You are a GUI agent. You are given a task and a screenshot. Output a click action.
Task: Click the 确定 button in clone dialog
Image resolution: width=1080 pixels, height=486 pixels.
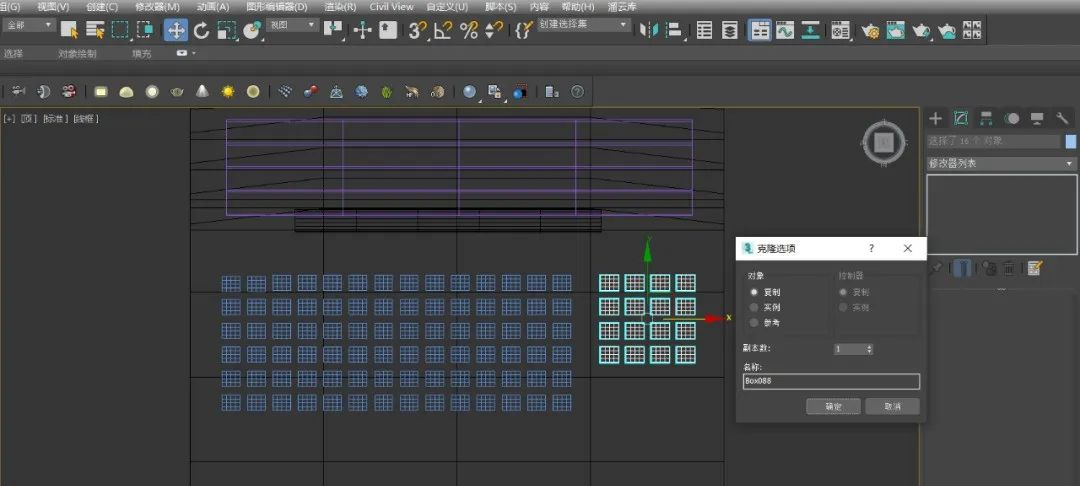(x=833, y=406)
